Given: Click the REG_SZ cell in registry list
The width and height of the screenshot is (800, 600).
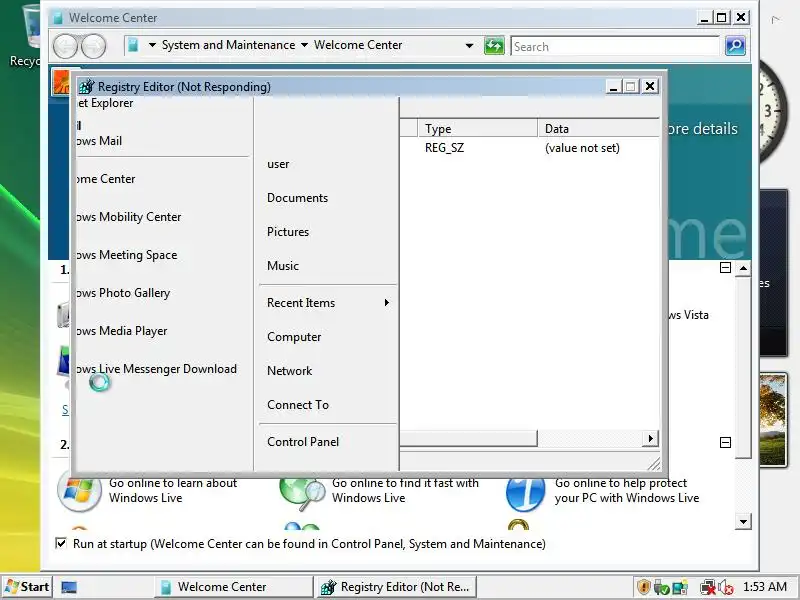Looking at the screenshot, I should (444, 148).
